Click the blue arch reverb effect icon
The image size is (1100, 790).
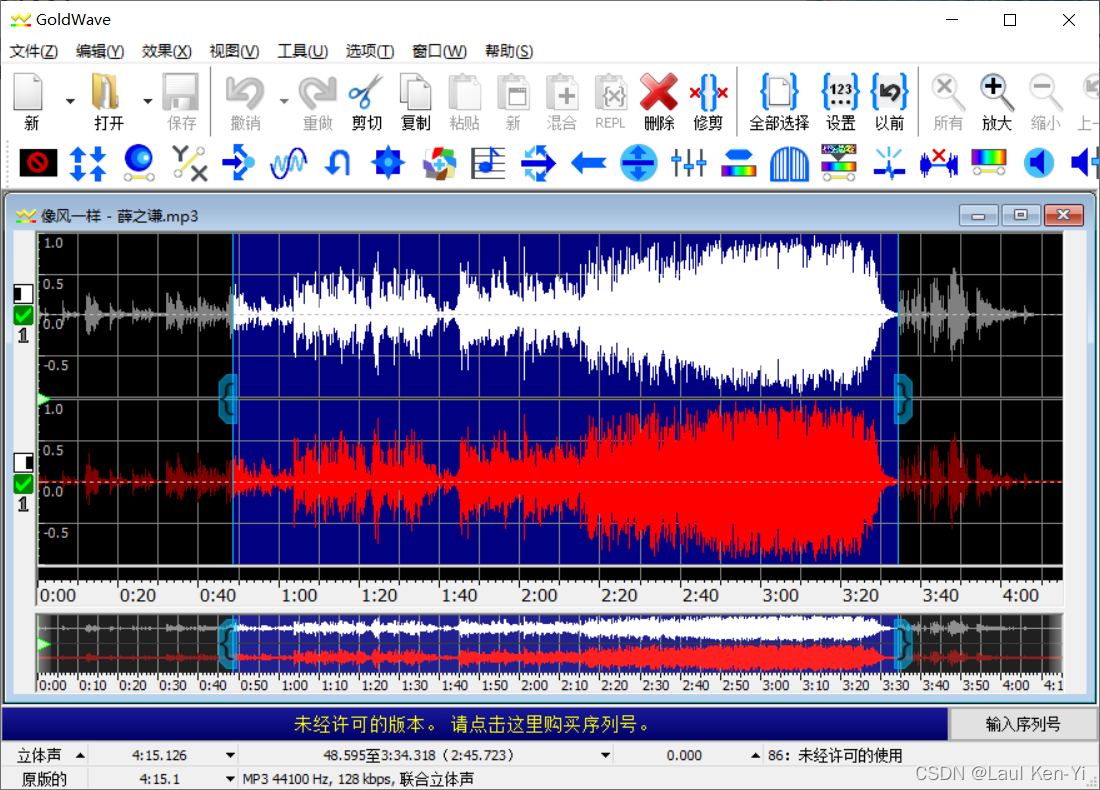click(789, 163)
